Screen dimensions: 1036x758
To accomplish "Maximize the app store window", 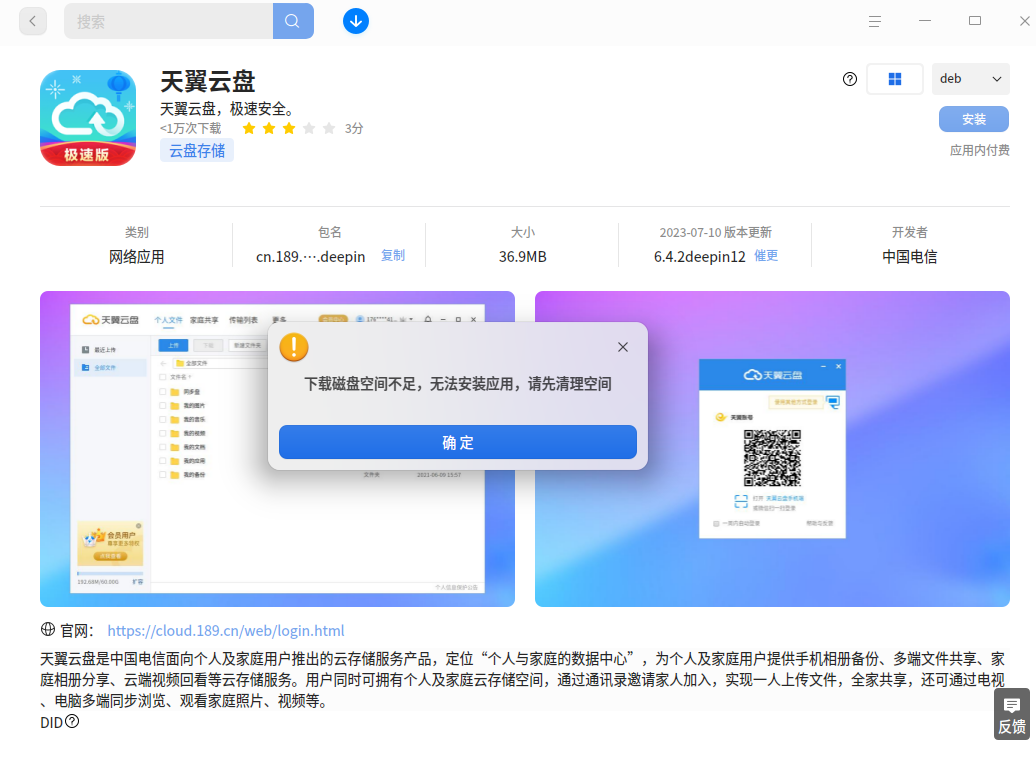I will coord(975,21).
